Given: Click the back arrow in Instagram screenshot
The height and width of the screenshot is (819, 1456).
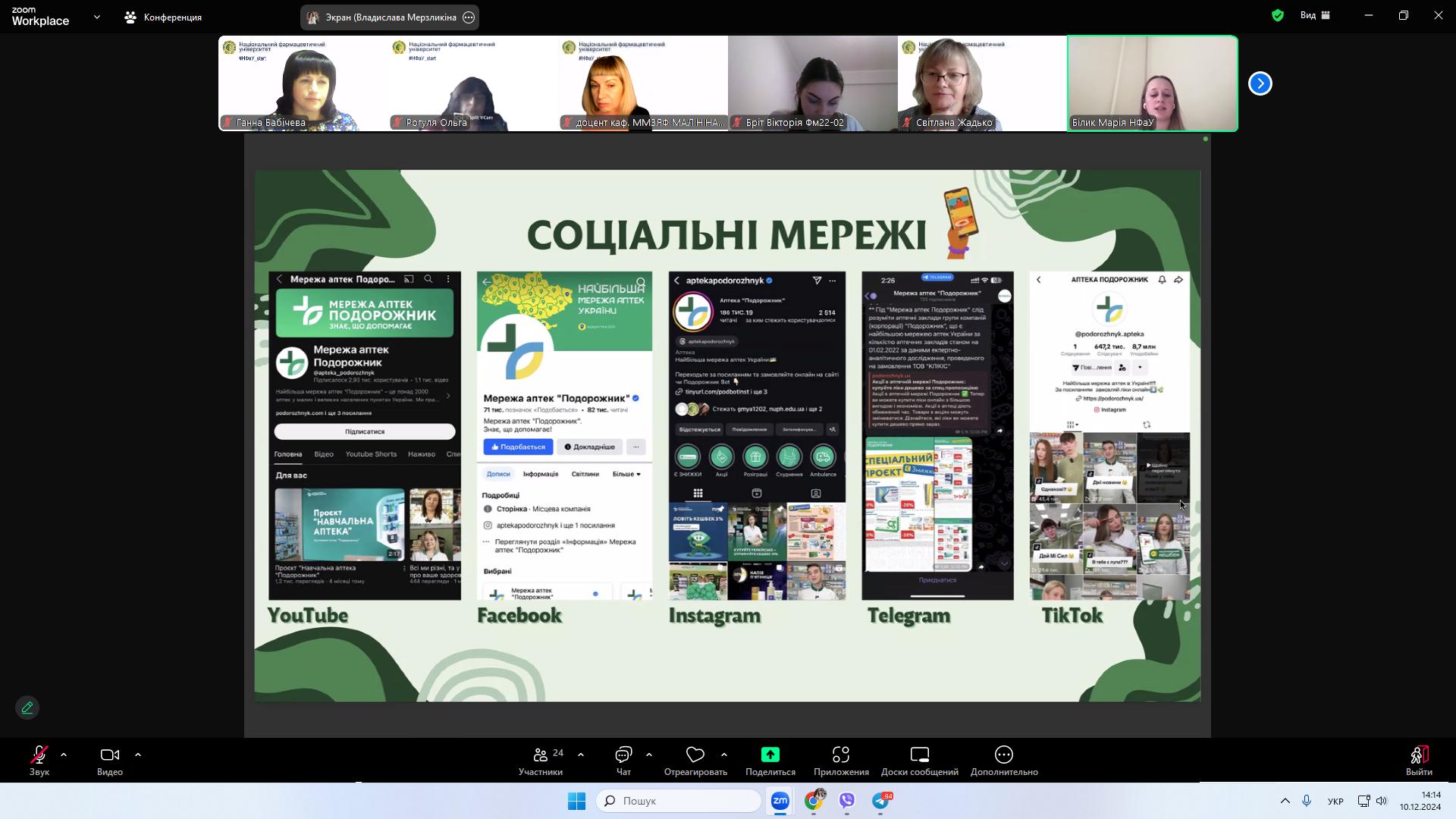Looking at the screenshot, I should point(677,281).
